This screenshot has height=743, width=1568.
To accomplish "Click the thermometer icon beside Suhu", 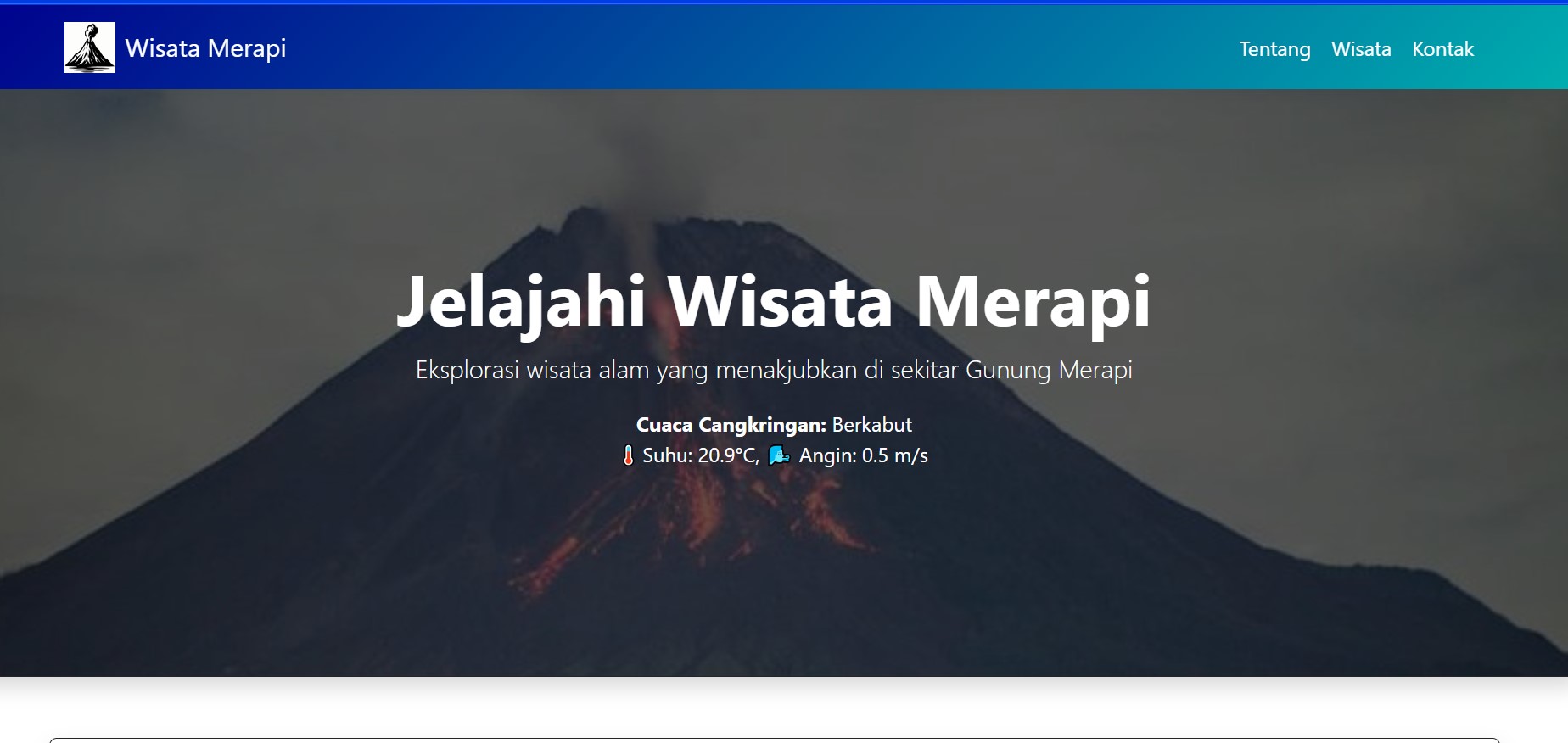I will tap(628, 456).
